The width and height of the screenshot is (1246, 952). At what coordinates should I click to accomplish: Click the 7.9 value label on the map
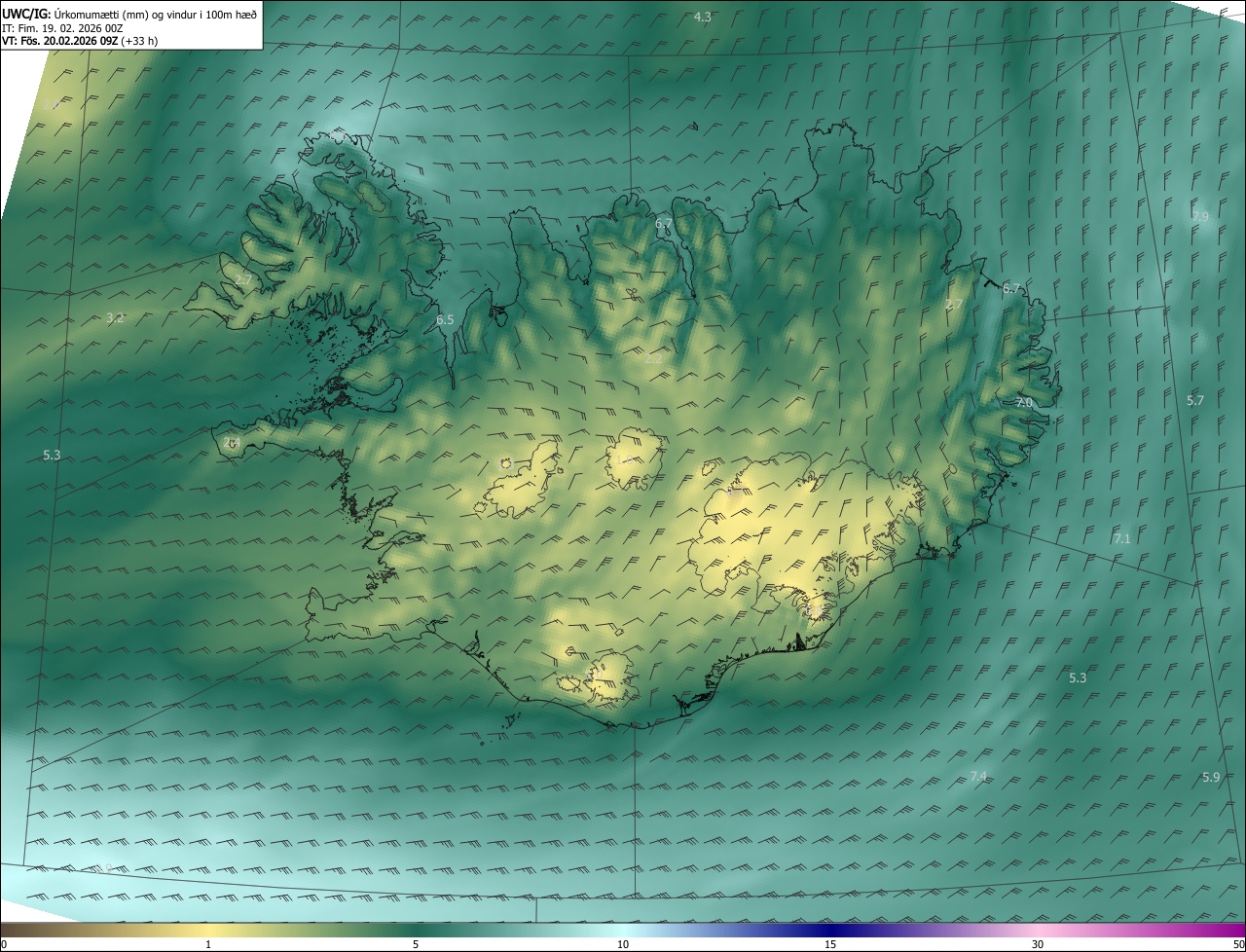[x=1200, y=216]
